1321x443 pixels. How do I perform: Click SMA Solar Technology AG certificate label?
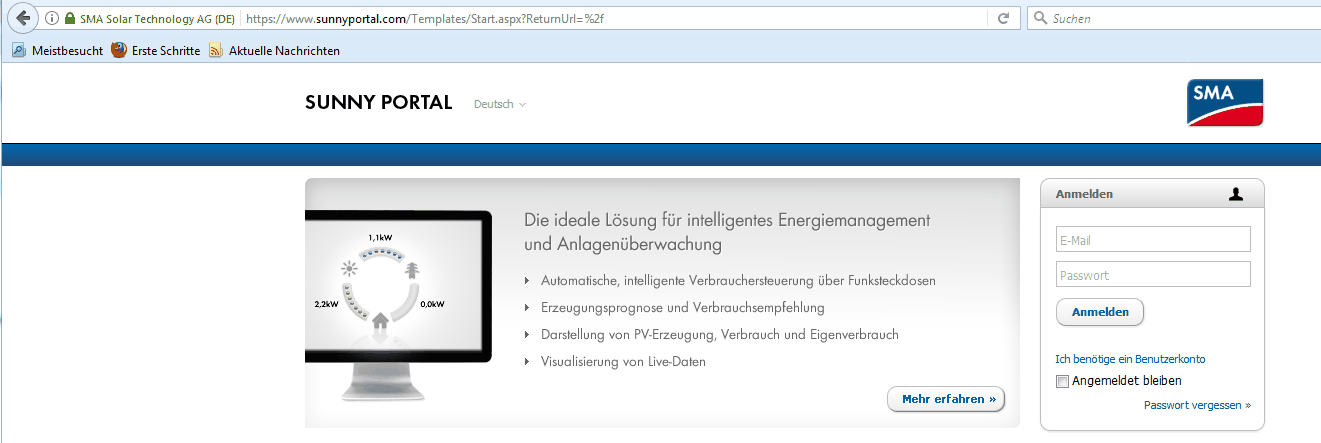[x=157, y=18]
